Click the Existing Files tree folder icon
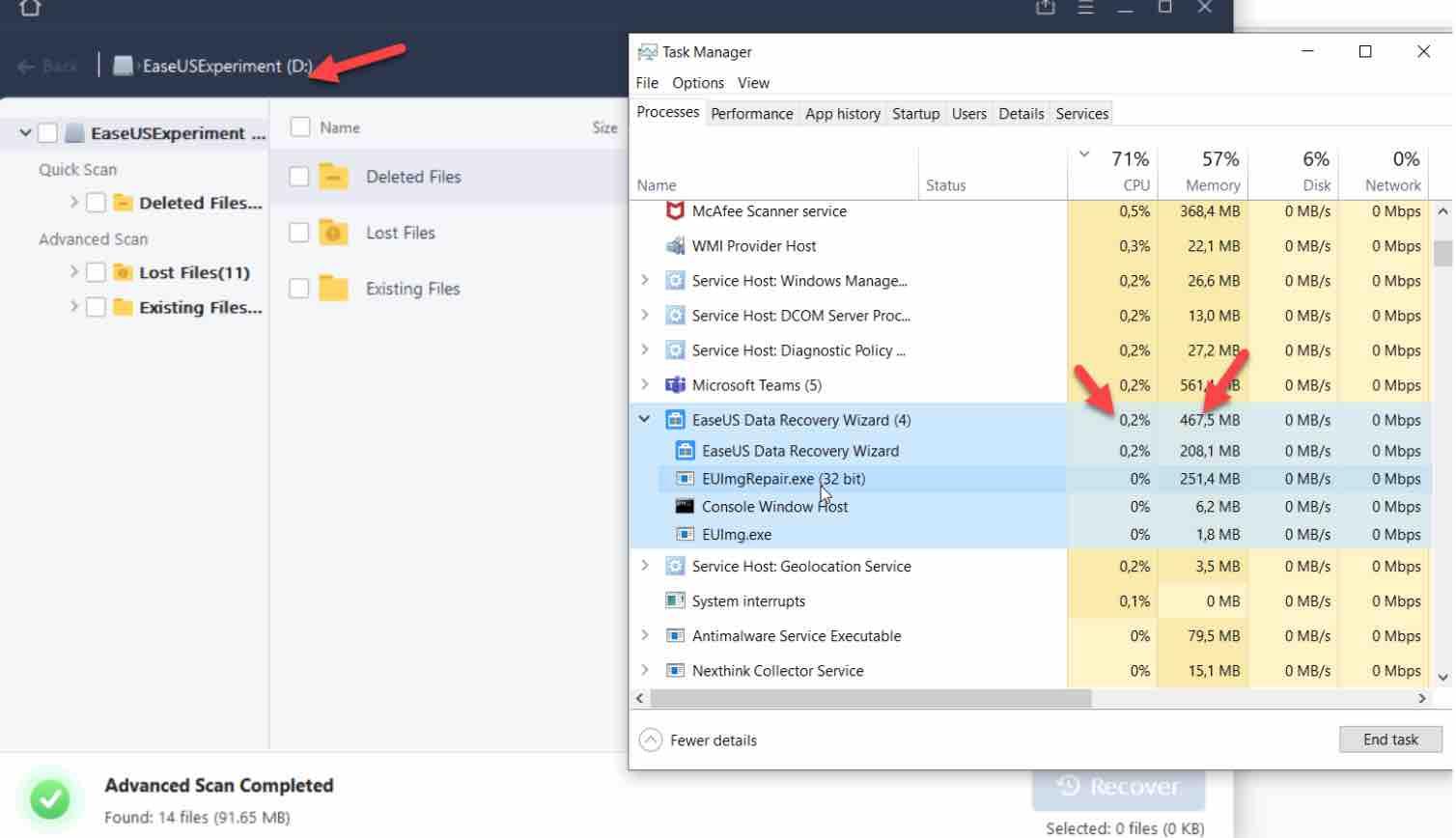This screenshot has width=1456, height=838. 123,307
